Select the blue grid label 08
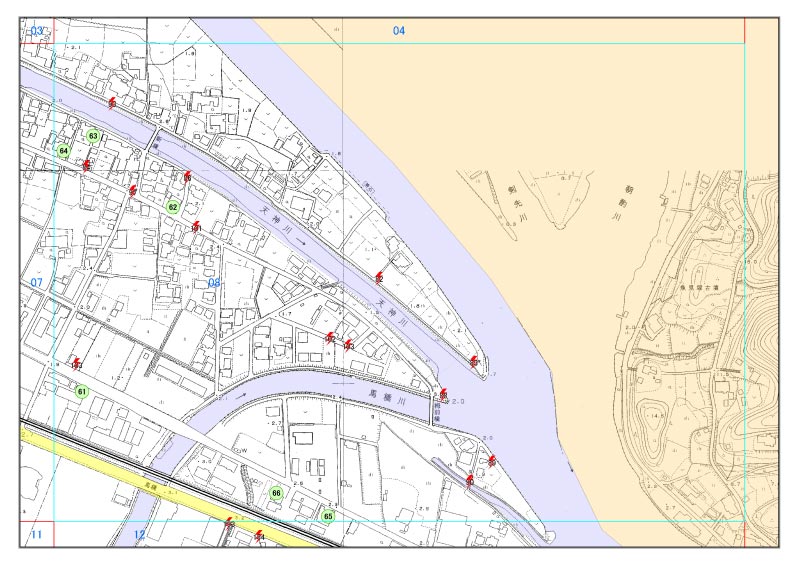The image size is (800, 565). point(214,284)
